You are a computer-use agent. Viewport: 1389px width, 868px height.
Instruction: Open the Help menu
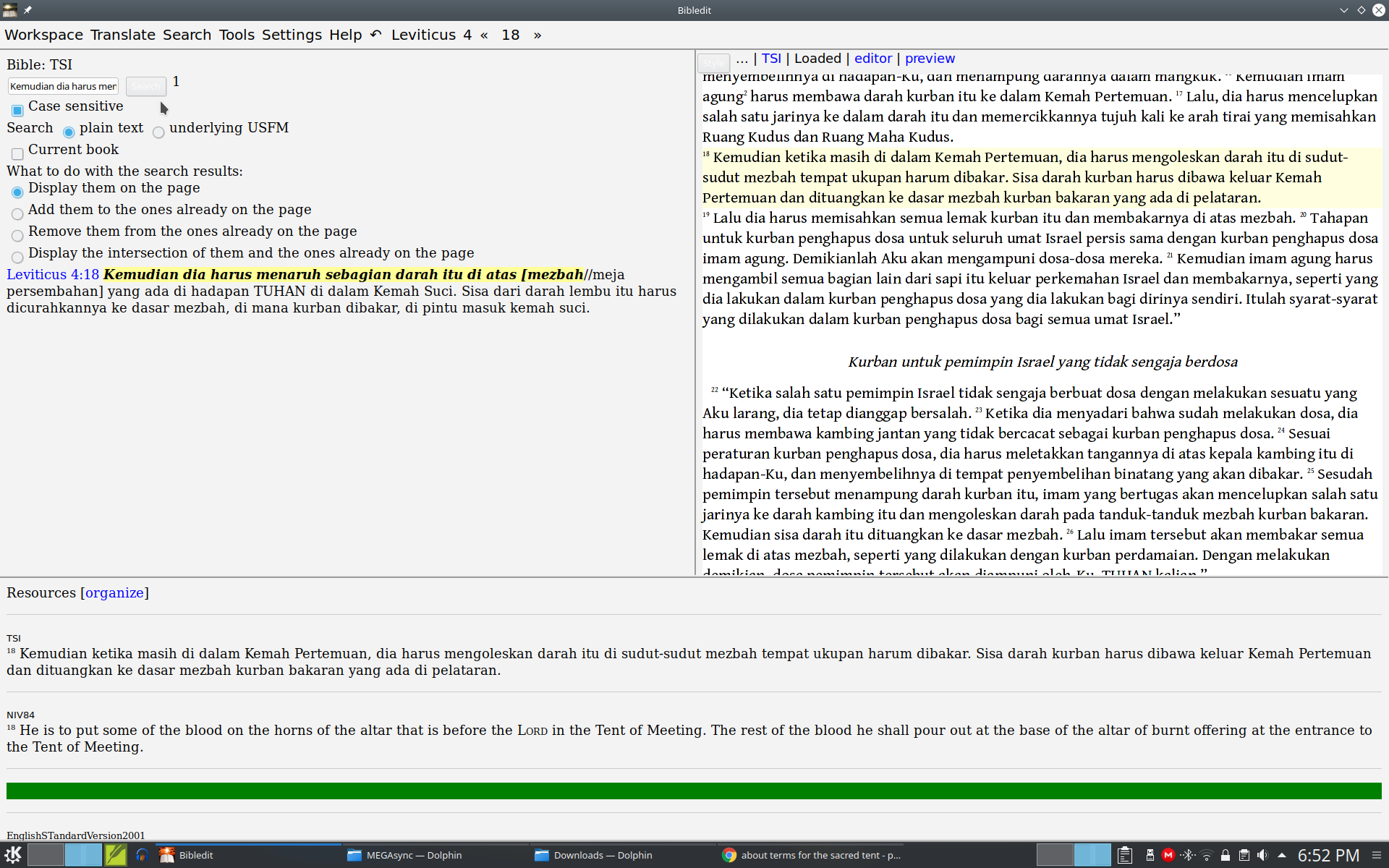pos(345,35)
